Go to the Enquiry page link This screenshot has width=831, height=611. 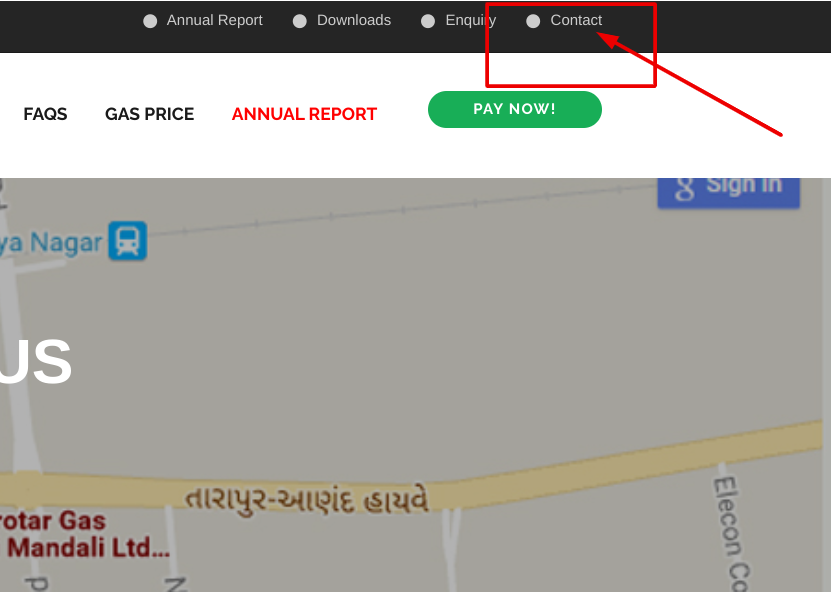pos(470,20)
